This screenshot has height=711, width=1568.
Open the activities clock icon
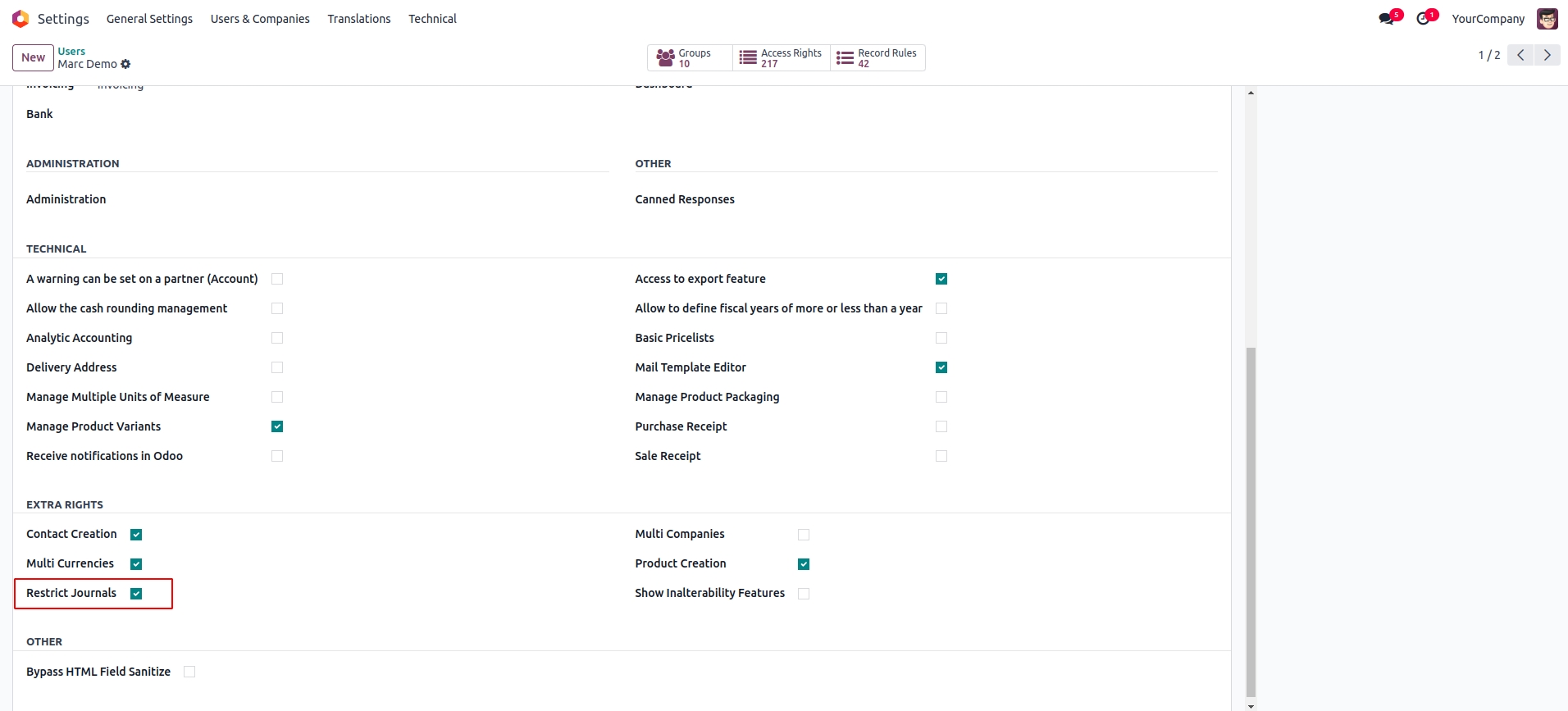1424,19
